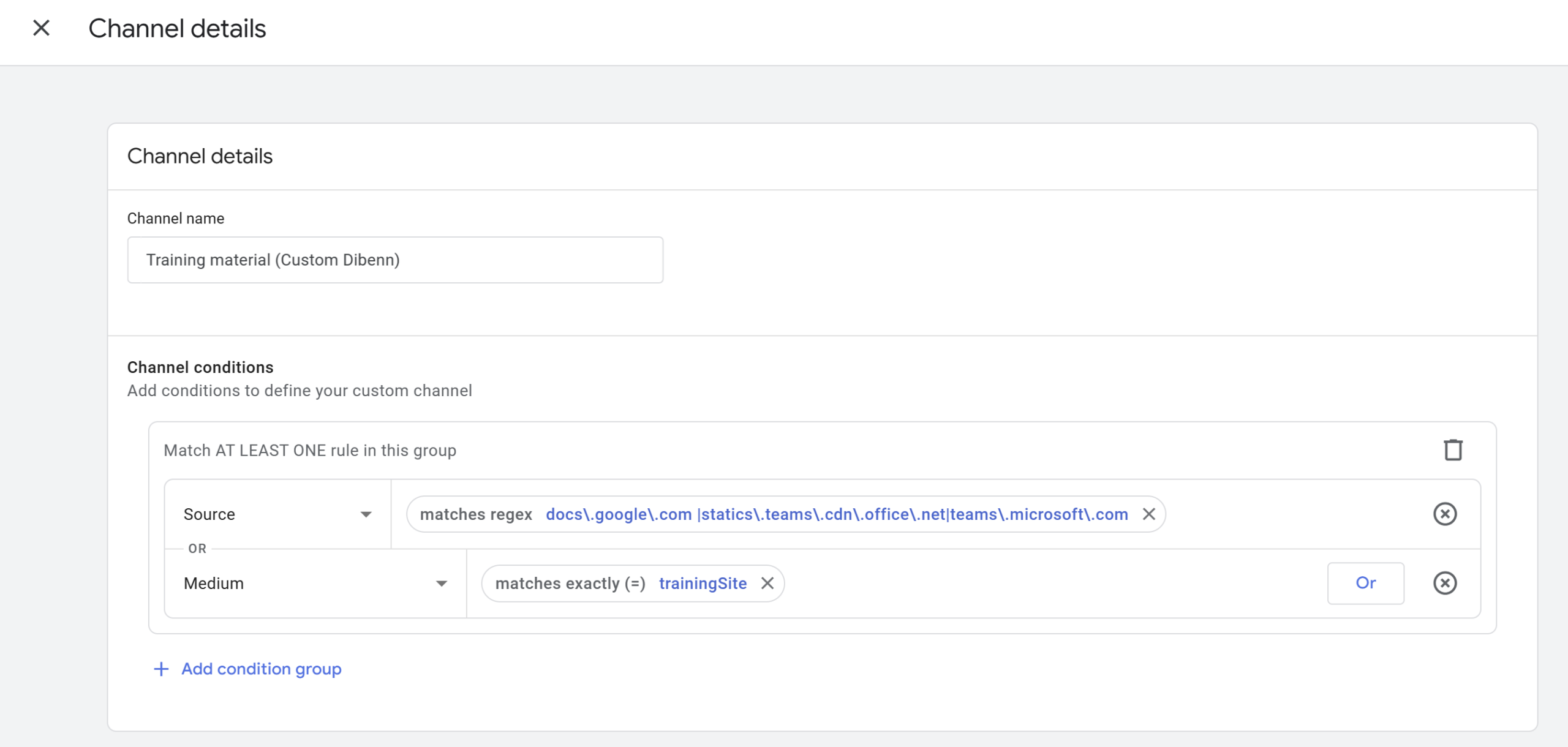Remove the Medium condition row
The image size is (1568, 747).
click(1445, 583)
